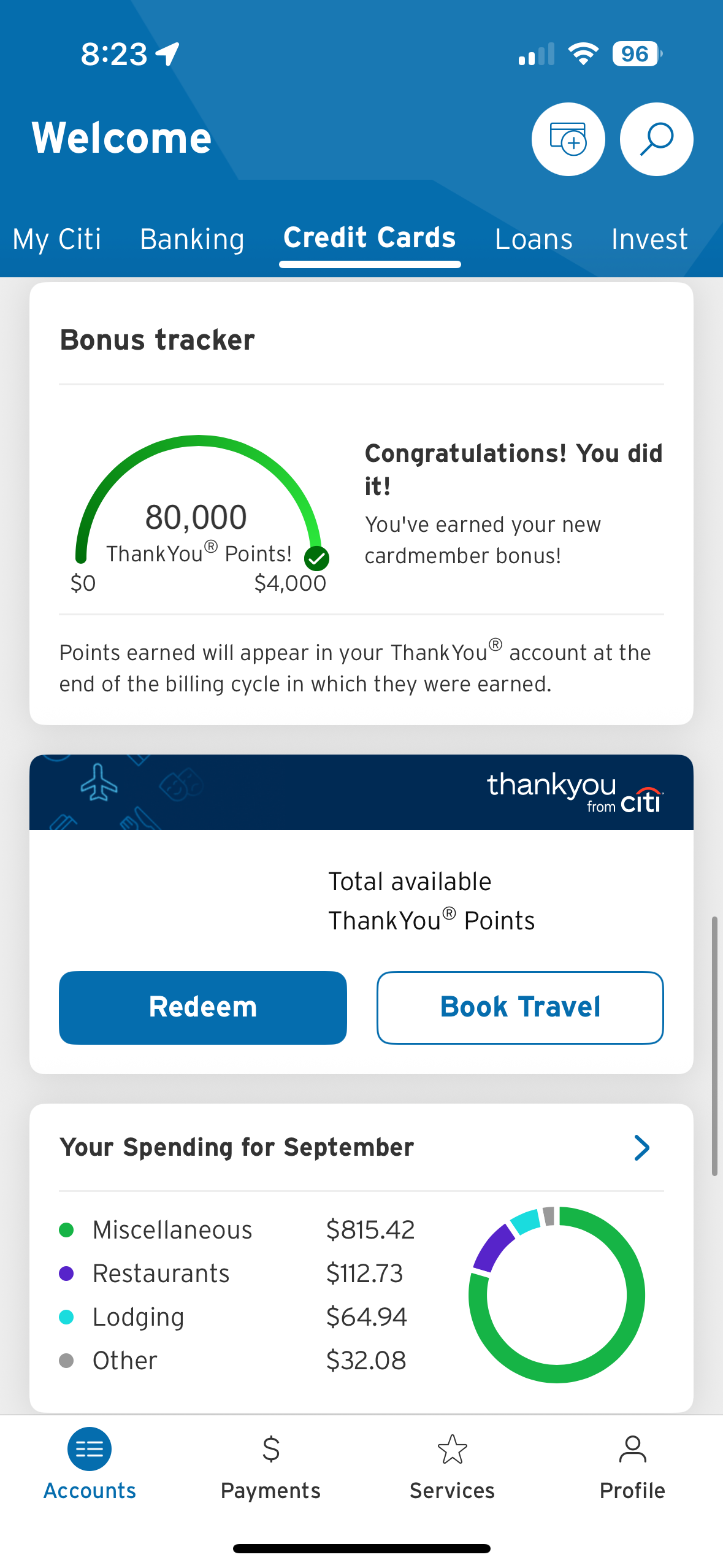Tap the Accounts icon in bottom bar

90,1449
